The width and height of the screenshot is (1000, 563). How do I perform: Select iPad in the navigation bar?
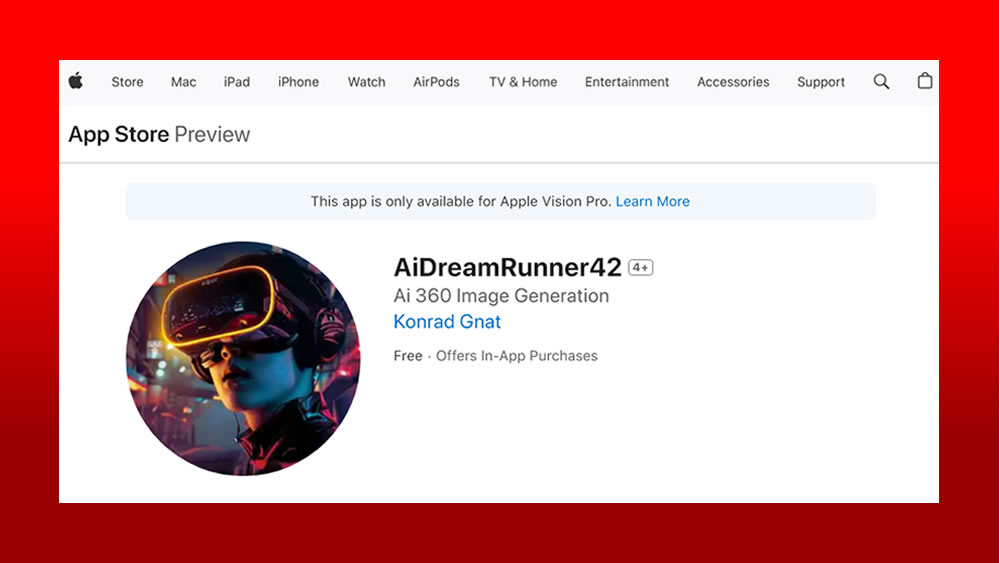[x=237, y=82]
